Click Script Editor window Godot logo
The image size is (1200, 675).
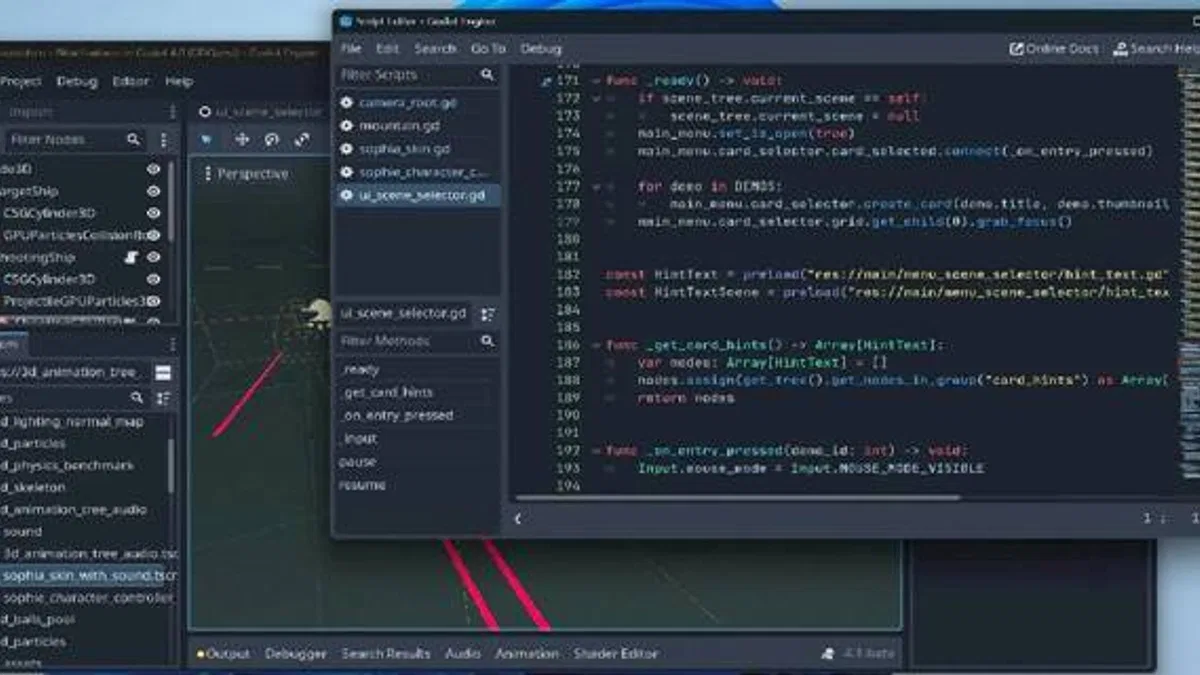345,21
